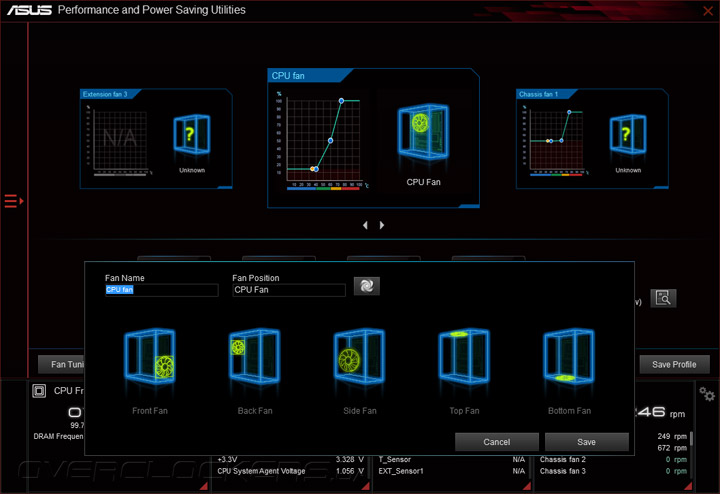Screen dimensions: 720x494
Task: Click the Fan Tuning button
Action: coord(61,365)
